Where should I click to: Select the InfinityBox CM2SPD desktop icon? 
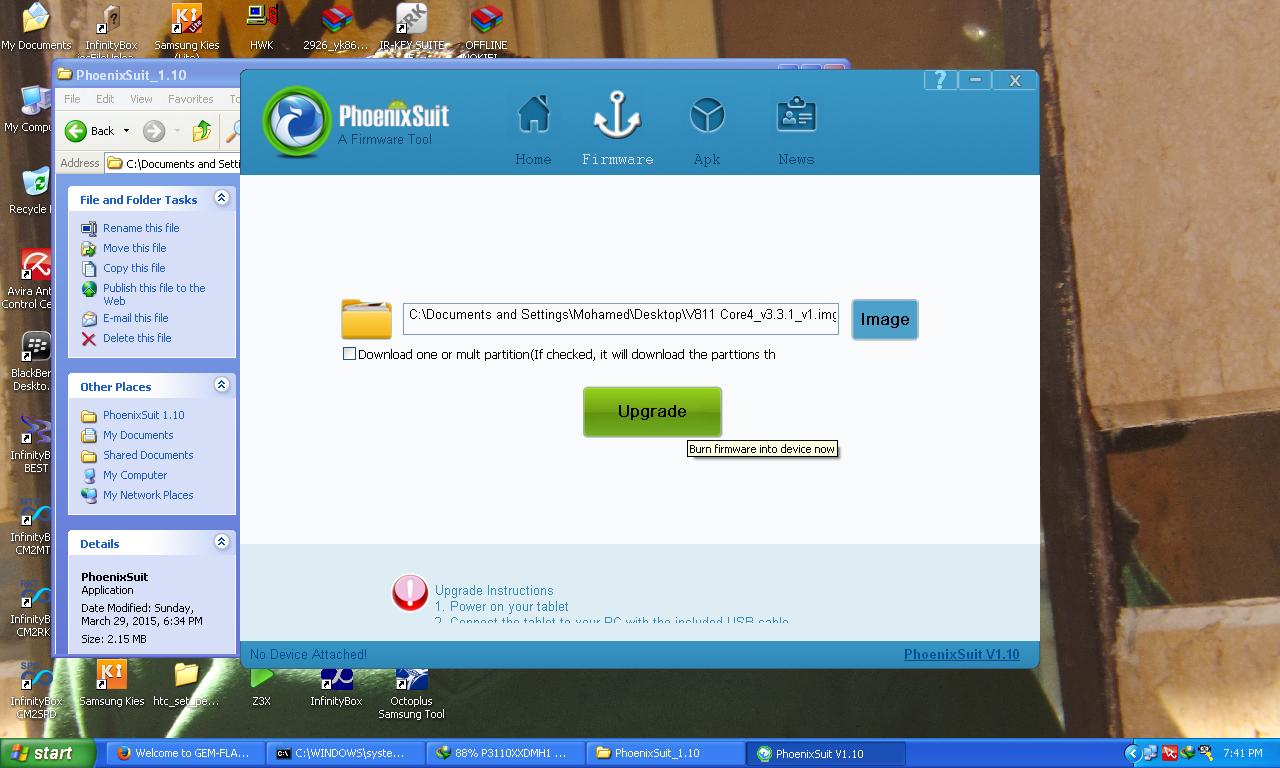click(x=36, y=689)
